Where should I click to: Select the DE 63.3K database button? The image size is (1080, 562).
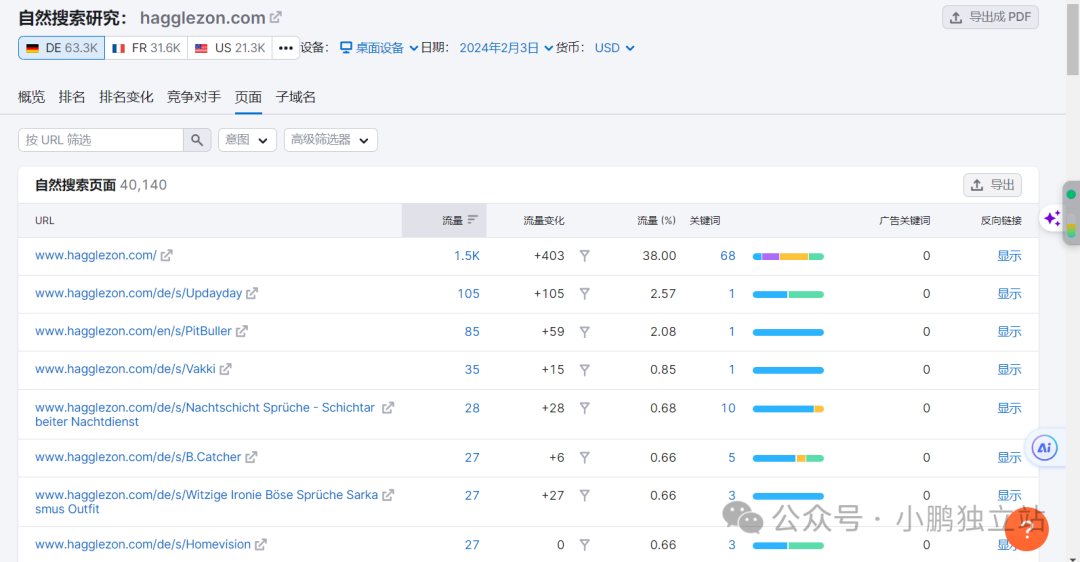click(61, 48)
